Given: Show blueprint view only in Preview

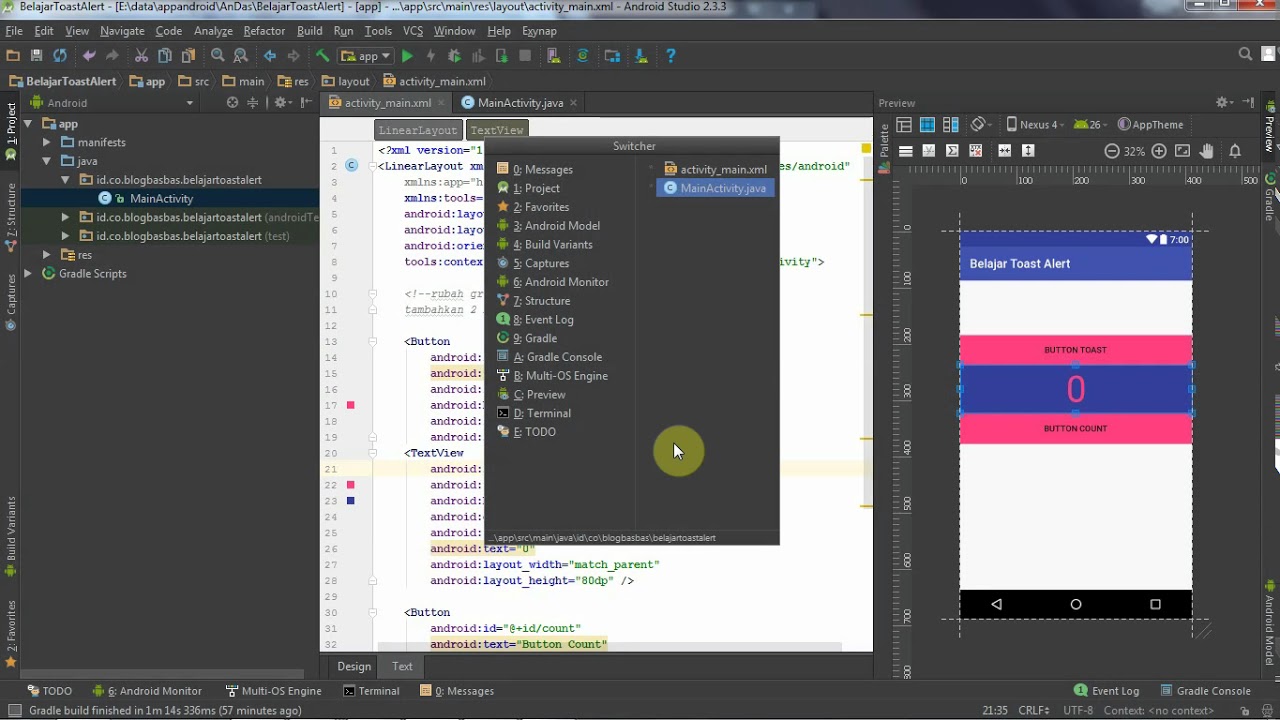Looking at the screenshot, I should tap(927, 125).
